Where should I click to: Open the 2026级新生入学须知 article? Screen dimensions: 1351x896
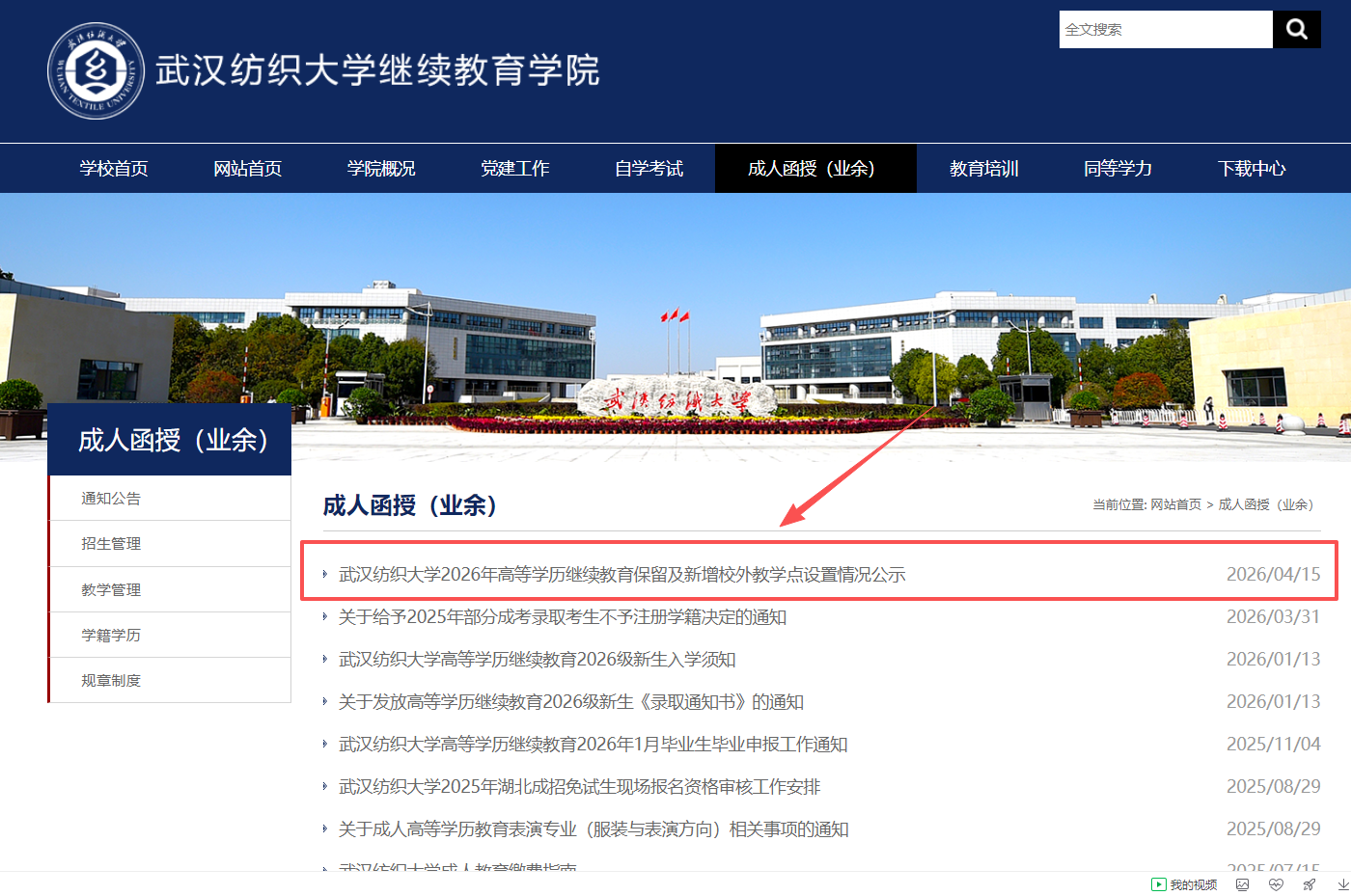(538, 660)
